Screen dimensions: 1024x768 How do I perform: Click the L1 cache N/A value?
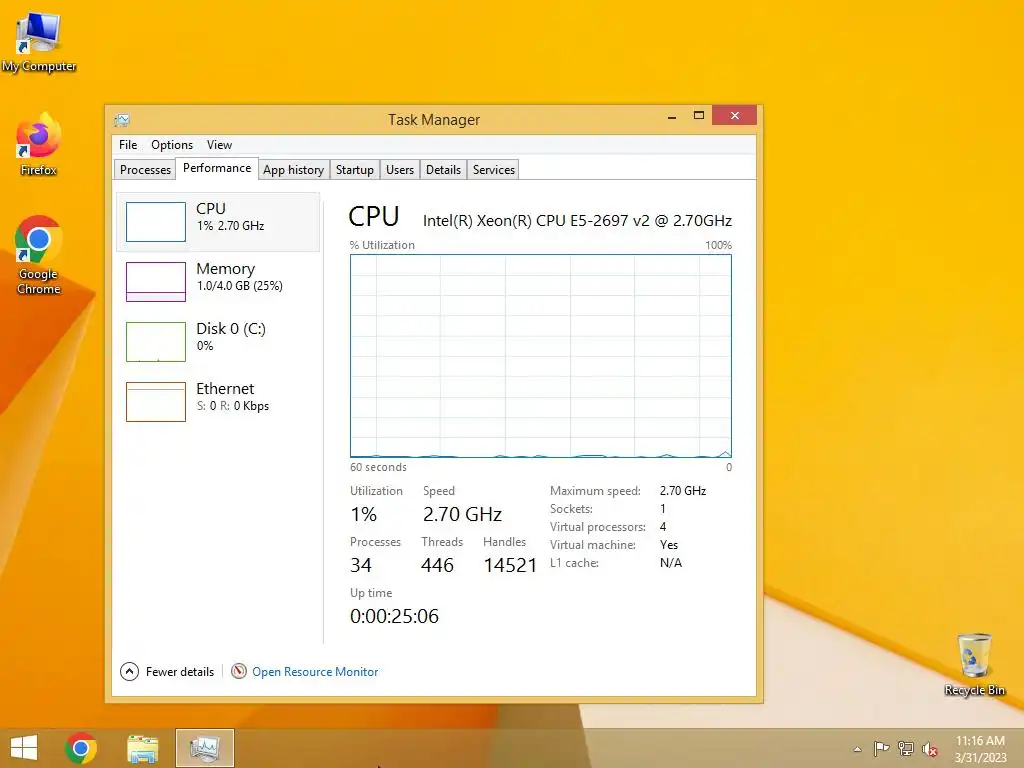pyautogui.click(x=671, y=563)
